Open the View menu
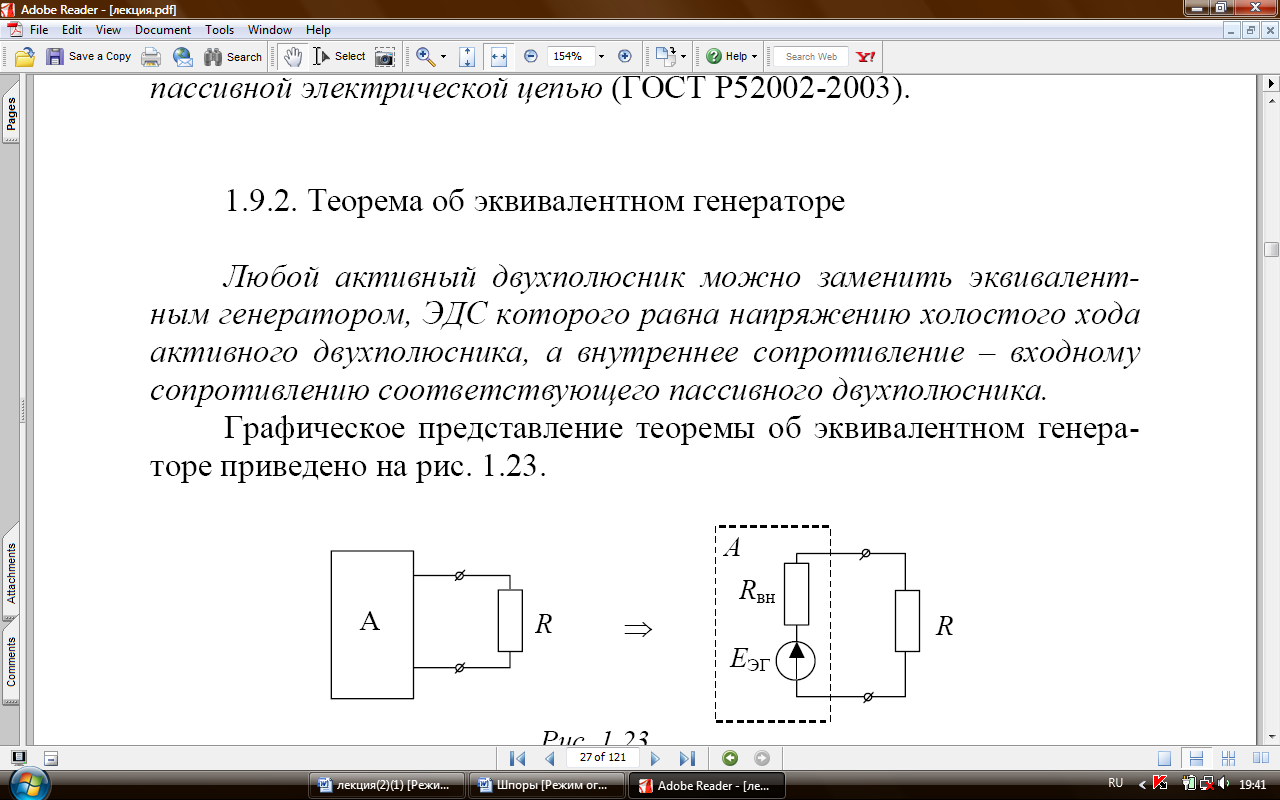 click(108, 30)
